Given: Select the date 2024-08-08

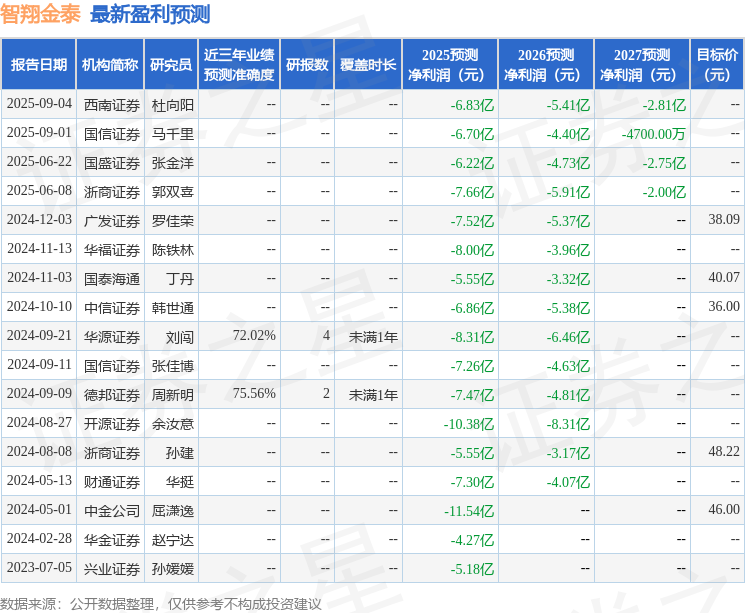Looking at the screenshot, I should (39, 451).
